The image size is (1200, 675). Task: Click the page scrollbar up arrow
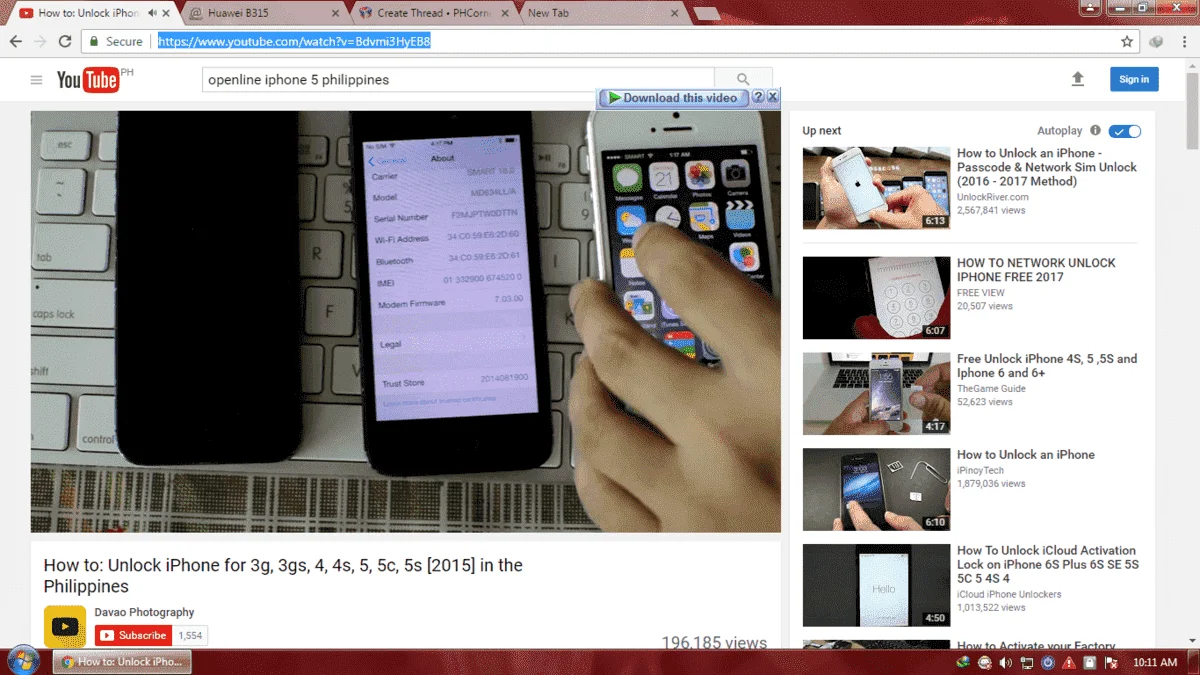[1192, 64]
